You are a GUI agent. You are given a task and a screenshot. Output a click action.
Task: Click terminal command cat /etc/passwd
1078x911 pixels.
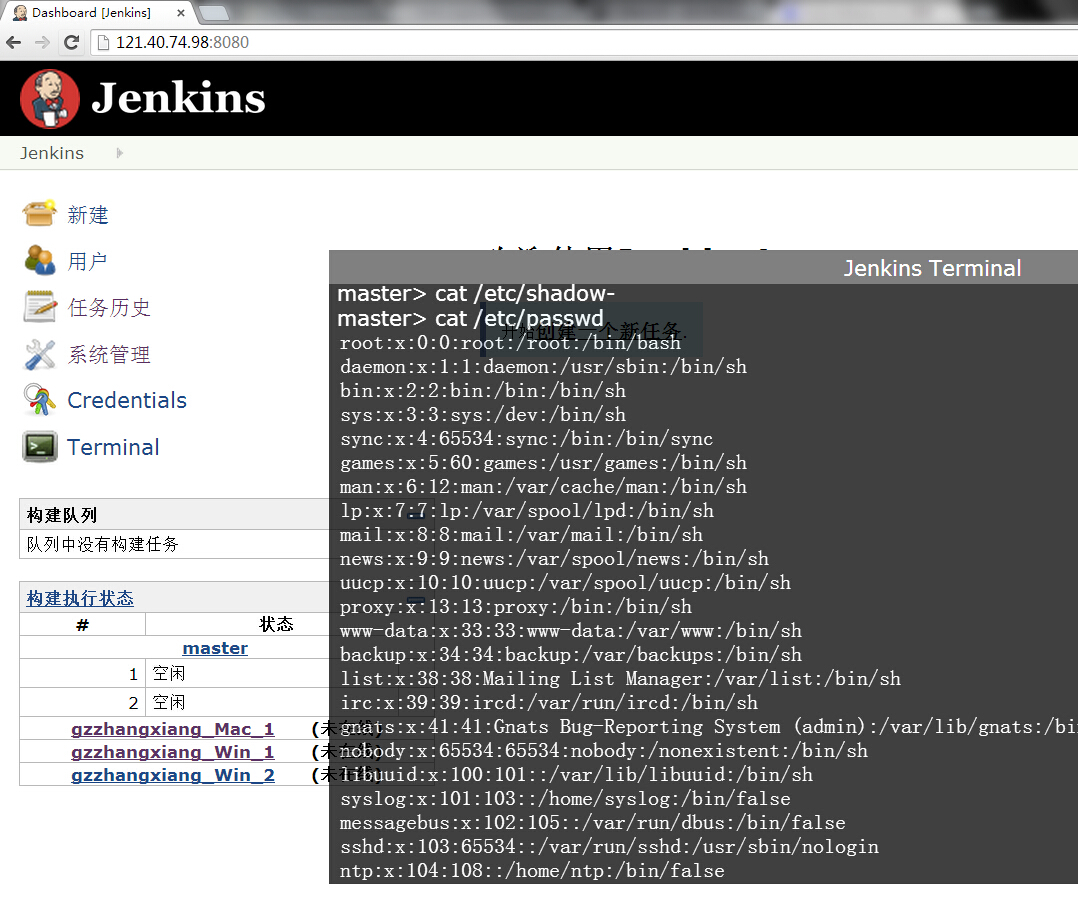click(519, 318)
